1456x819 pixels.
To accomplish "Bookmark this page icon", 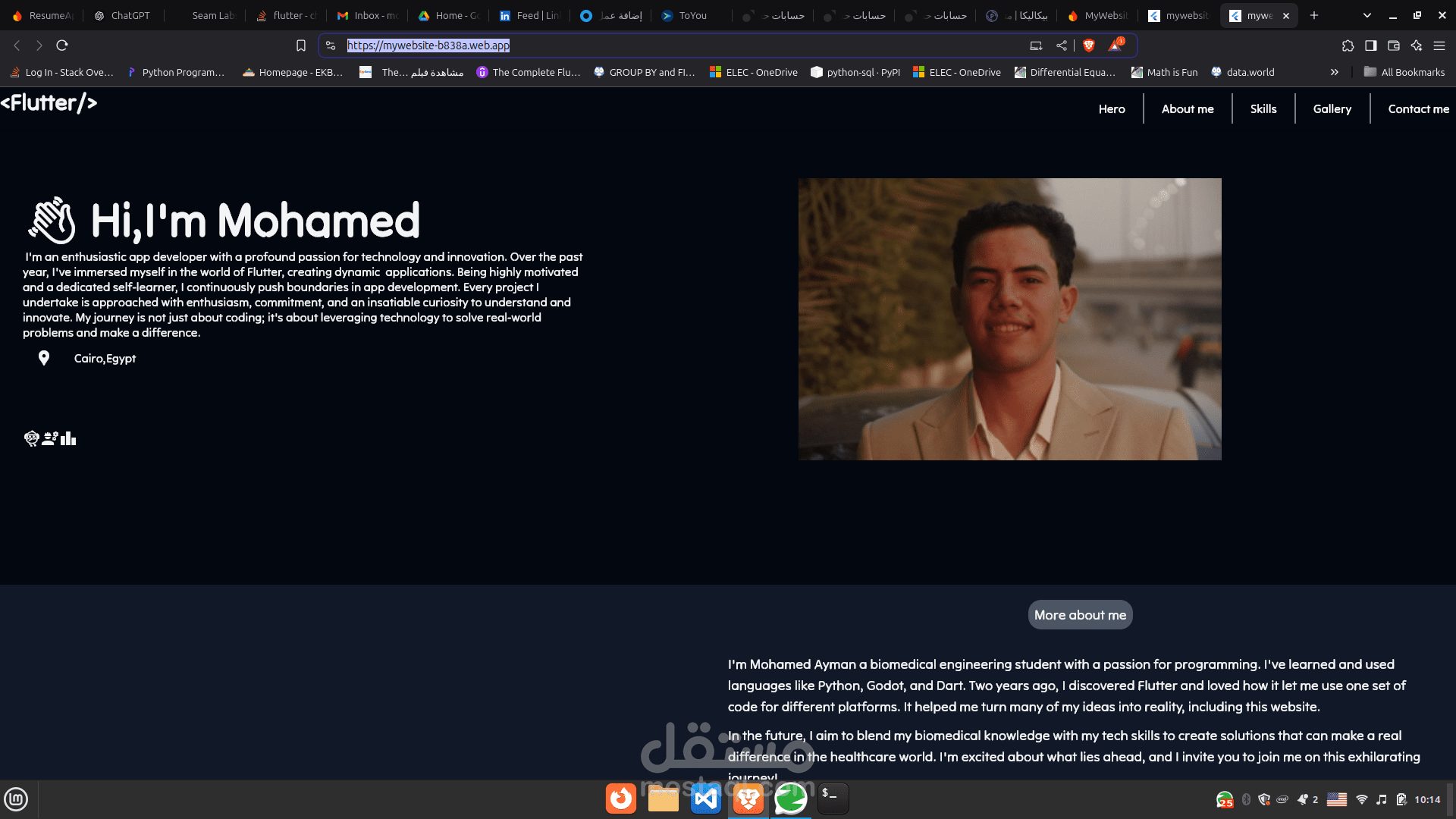I will [x=301, y=45].
